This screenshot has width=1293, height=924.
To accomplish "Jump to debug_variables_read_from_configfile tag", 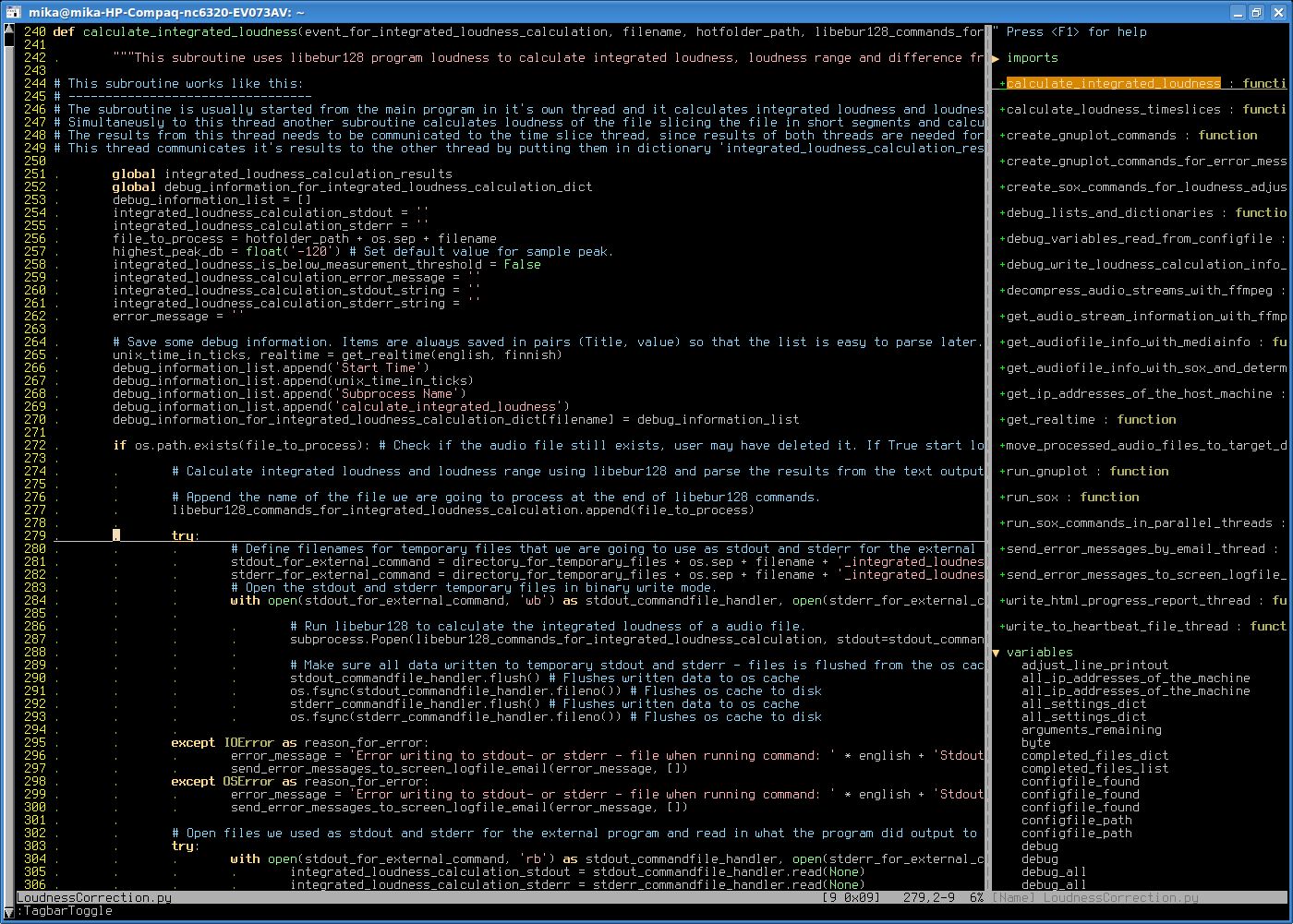I will pyautogui.click(x=1140, y=239).
